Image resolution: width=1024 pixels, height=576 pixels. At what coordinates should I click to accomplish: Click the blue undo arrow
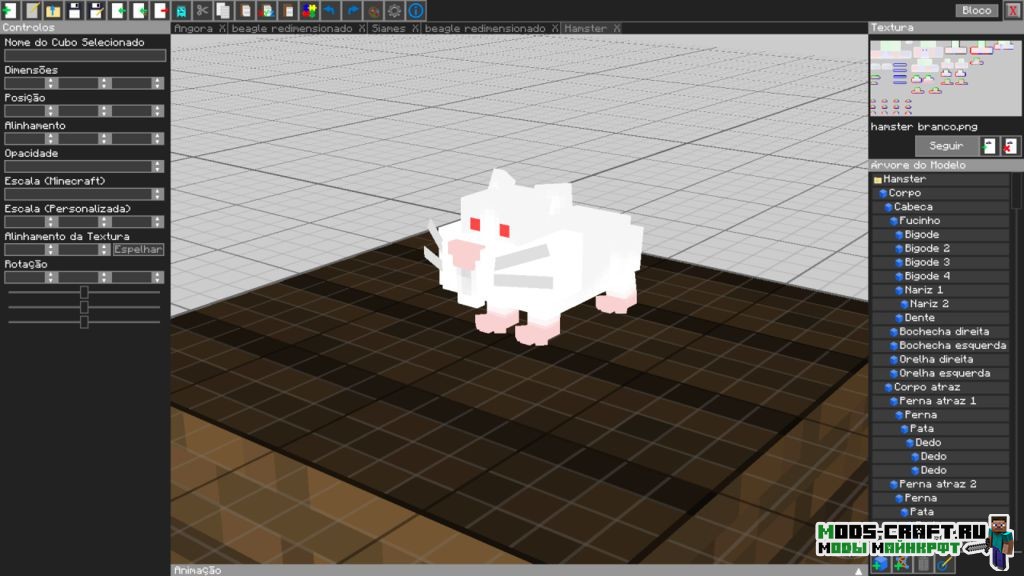pos(331,10)
